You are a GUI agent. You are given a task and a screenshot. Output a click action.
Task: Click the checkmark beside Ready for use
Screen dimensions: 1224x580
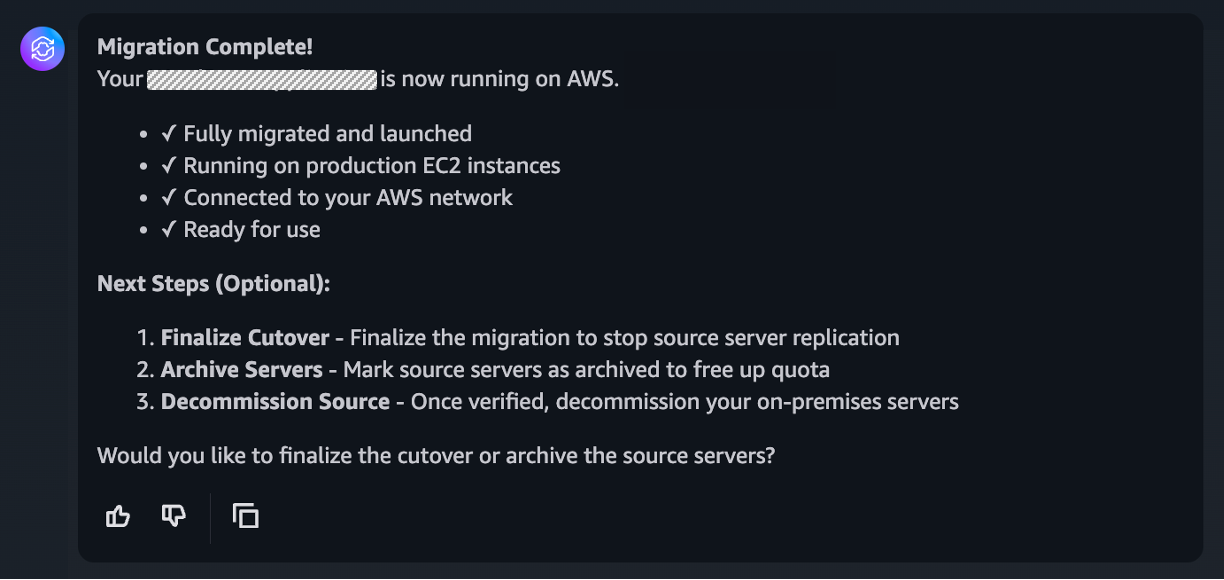(x=169, y=230)
